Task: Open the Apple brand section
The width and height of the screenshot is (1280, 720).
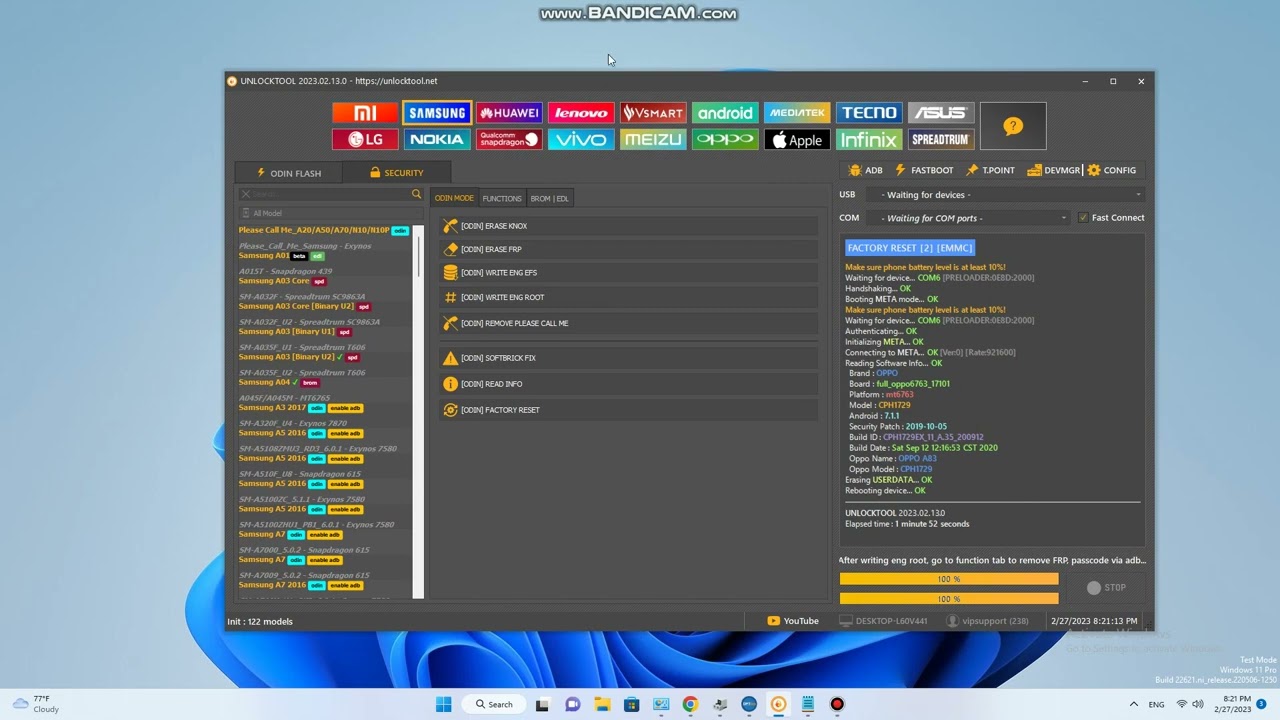Action: coord(797,140)
